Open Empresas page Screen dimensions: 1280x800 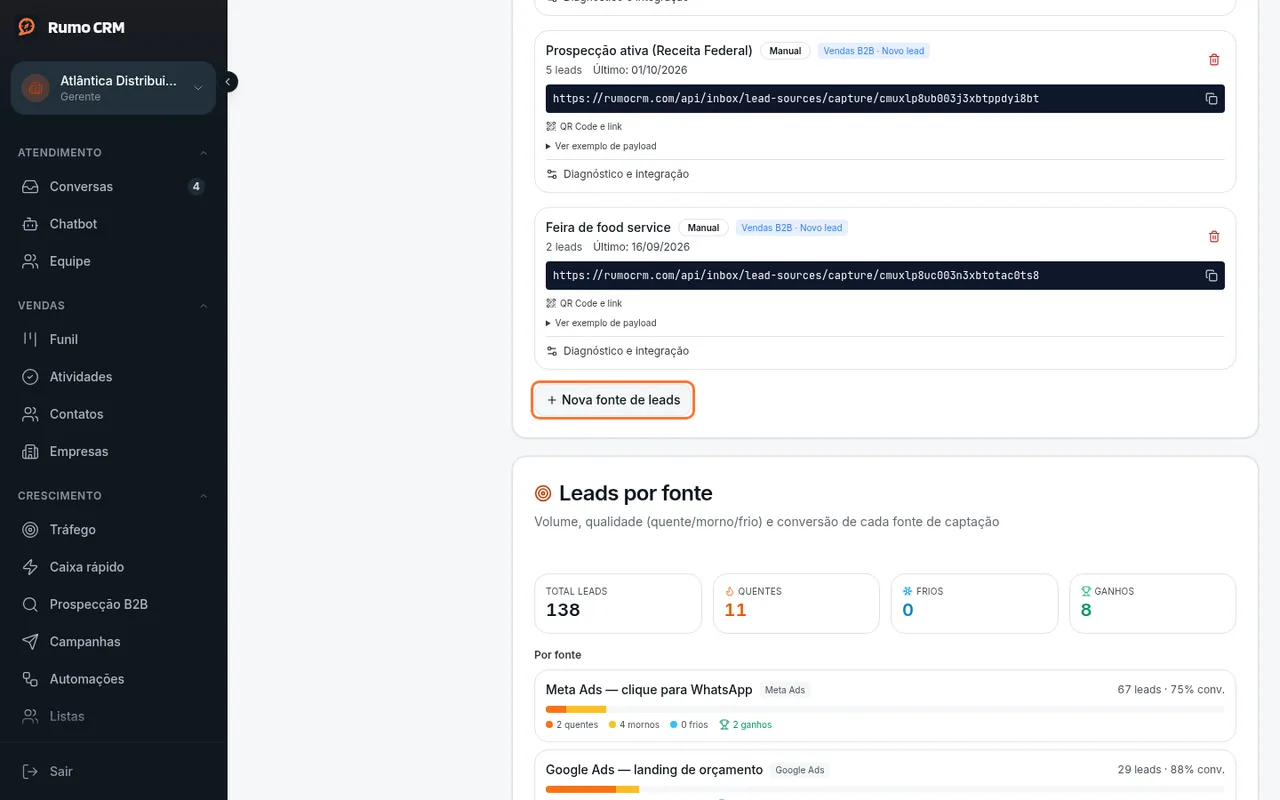click(x=113, y=451)
